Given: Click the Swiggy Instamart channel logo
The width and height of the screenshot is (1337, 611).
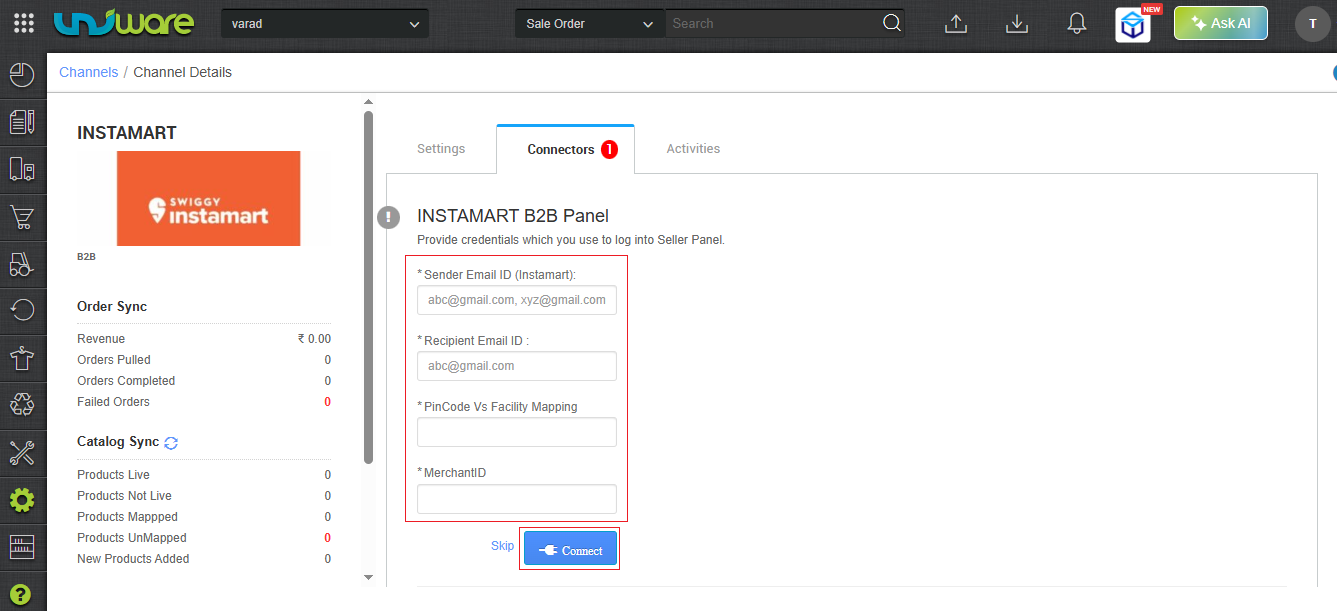Looking at the screenshot, I should 208,198.
